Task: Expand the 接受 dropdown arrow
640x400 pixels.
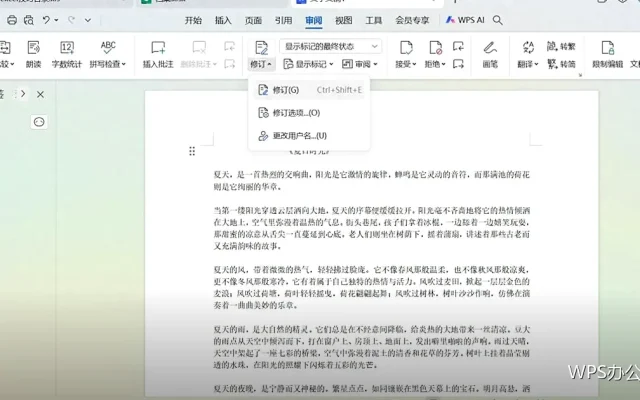Action: [414, 64]
